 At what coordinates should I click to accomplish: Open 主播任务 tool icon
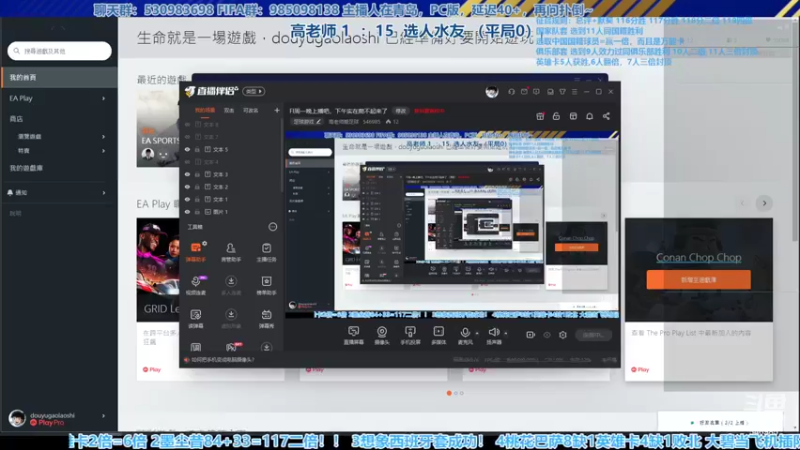[x=266, y=252]
